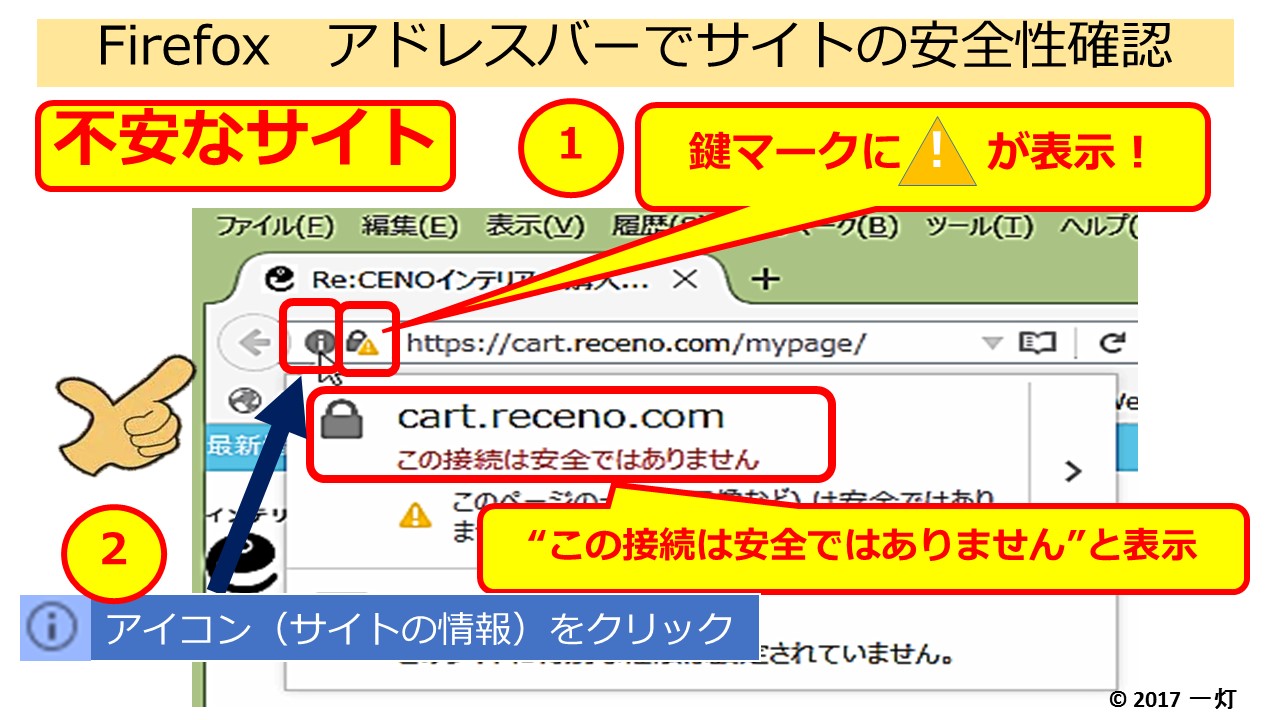Click the browser back arrow button
The image size is (1280, 720).
coord(255,344)
